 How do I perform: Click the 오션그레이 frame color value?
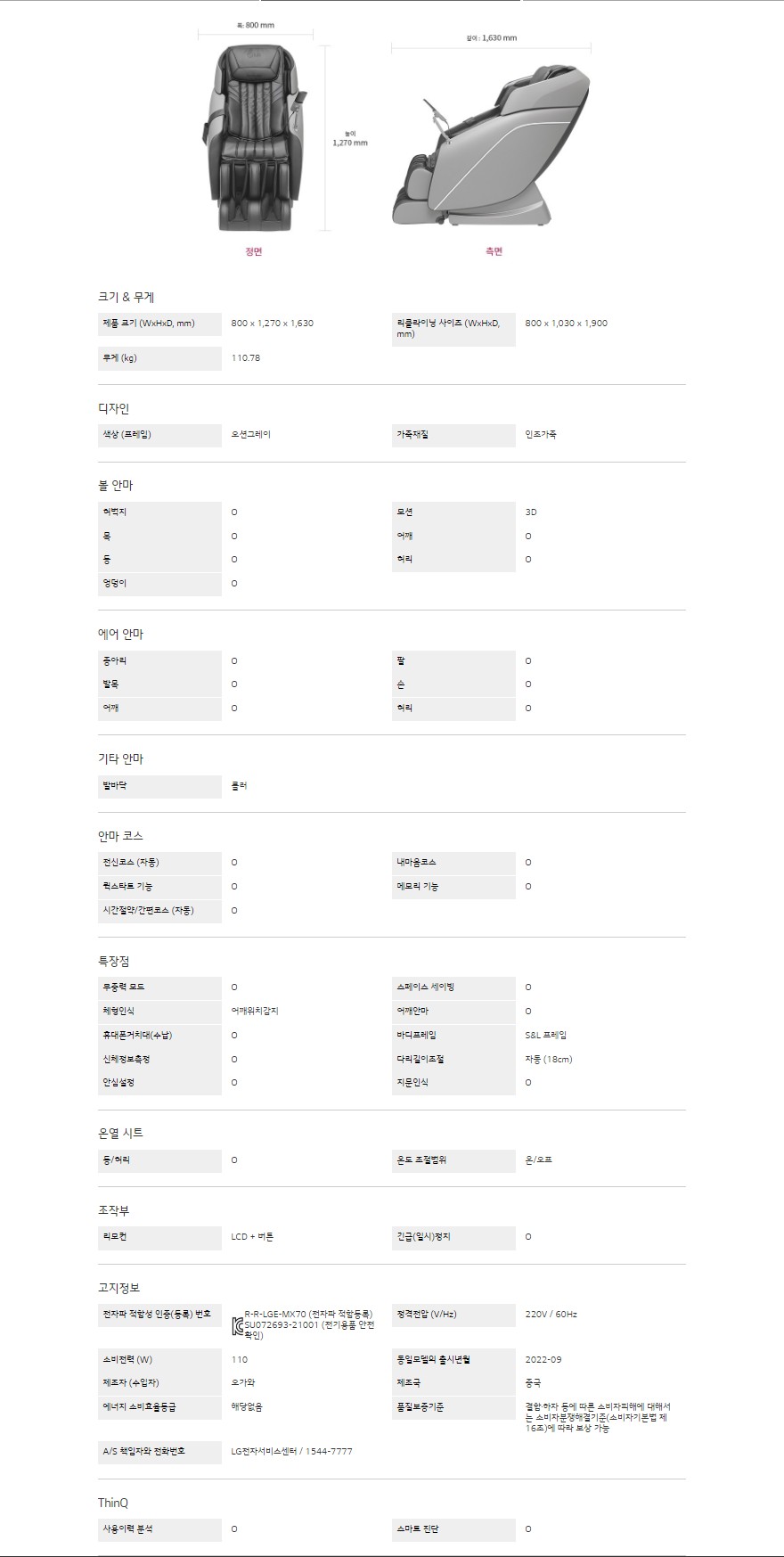click(x=250, y=435)
